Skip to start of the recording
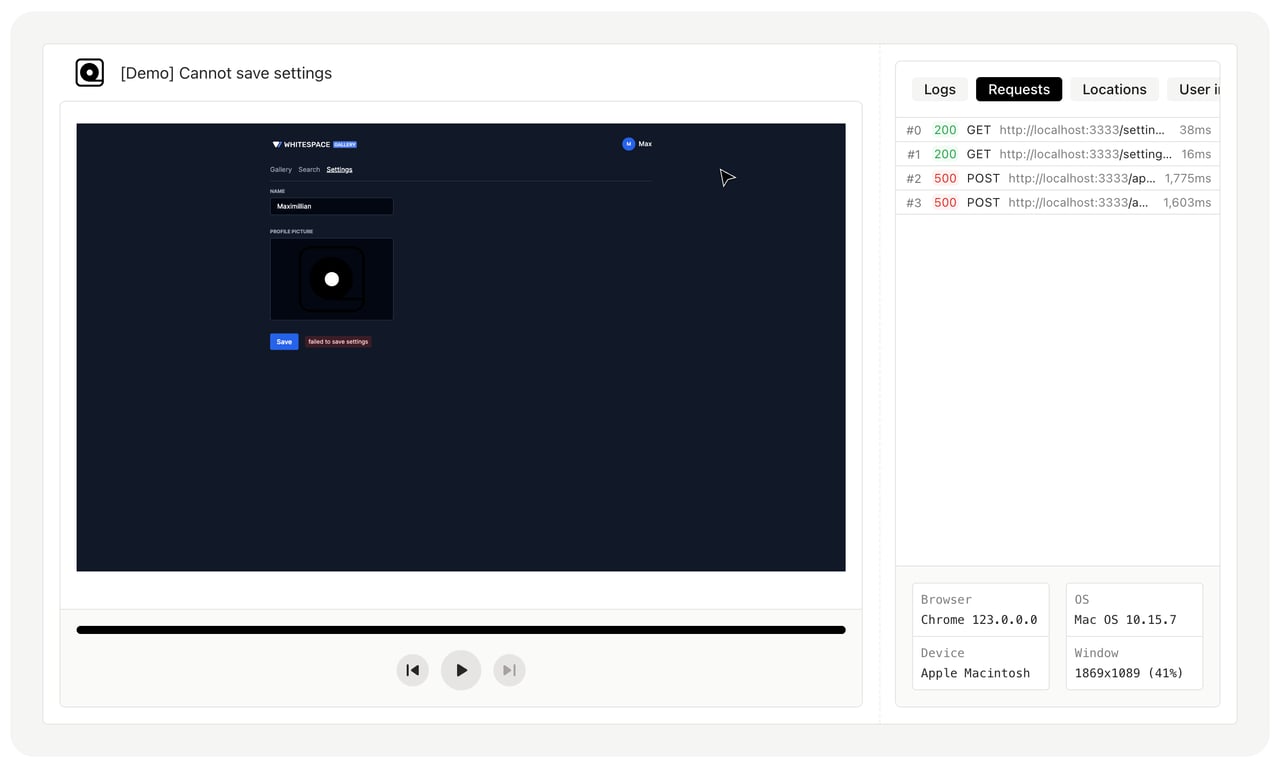Viewport: 1280px width, 768px height. pos(413,670)
